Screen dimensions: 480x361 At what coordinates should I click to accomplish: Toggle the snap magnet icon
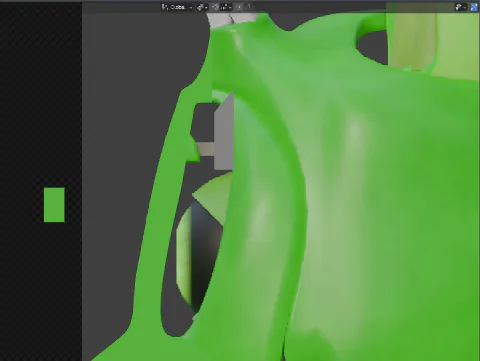click(x=215, y=7)
